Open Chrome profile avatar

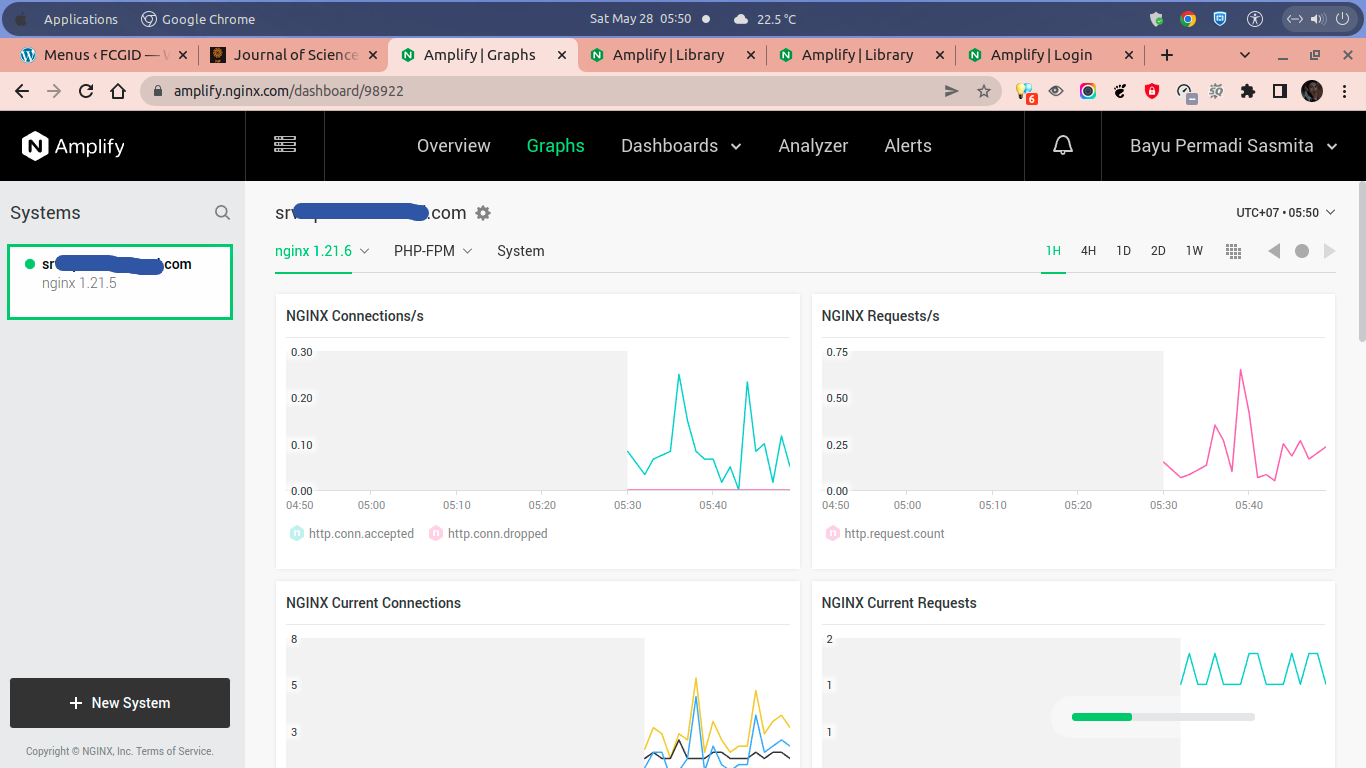point(1312,91)
